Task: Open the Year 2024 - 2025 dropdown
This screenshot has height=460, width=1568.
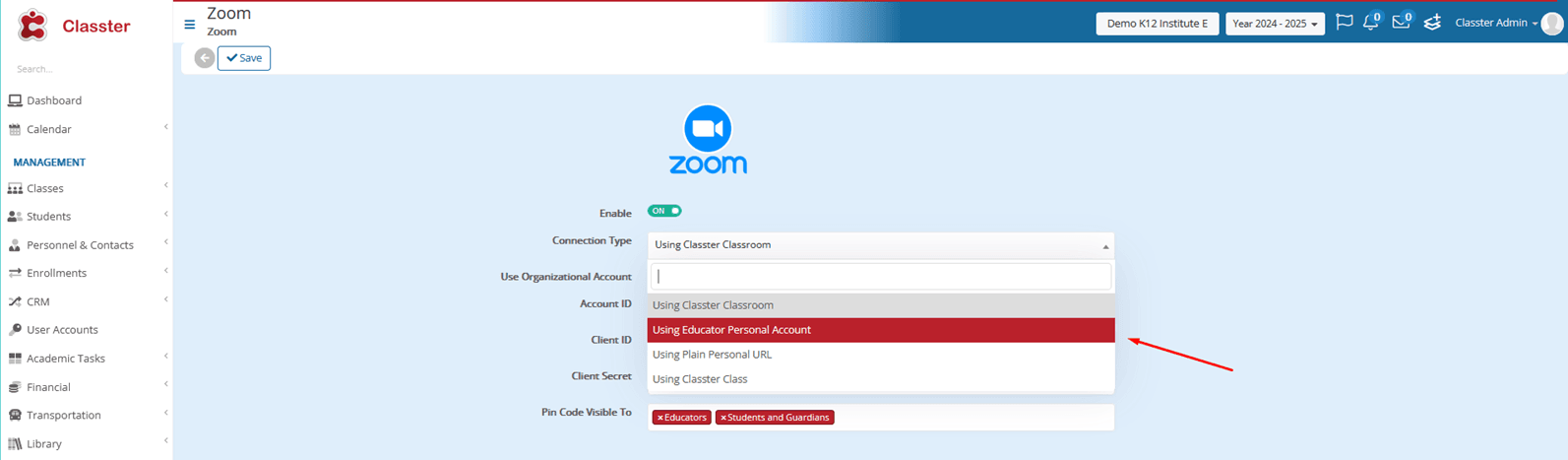Action: point(1275,24)
